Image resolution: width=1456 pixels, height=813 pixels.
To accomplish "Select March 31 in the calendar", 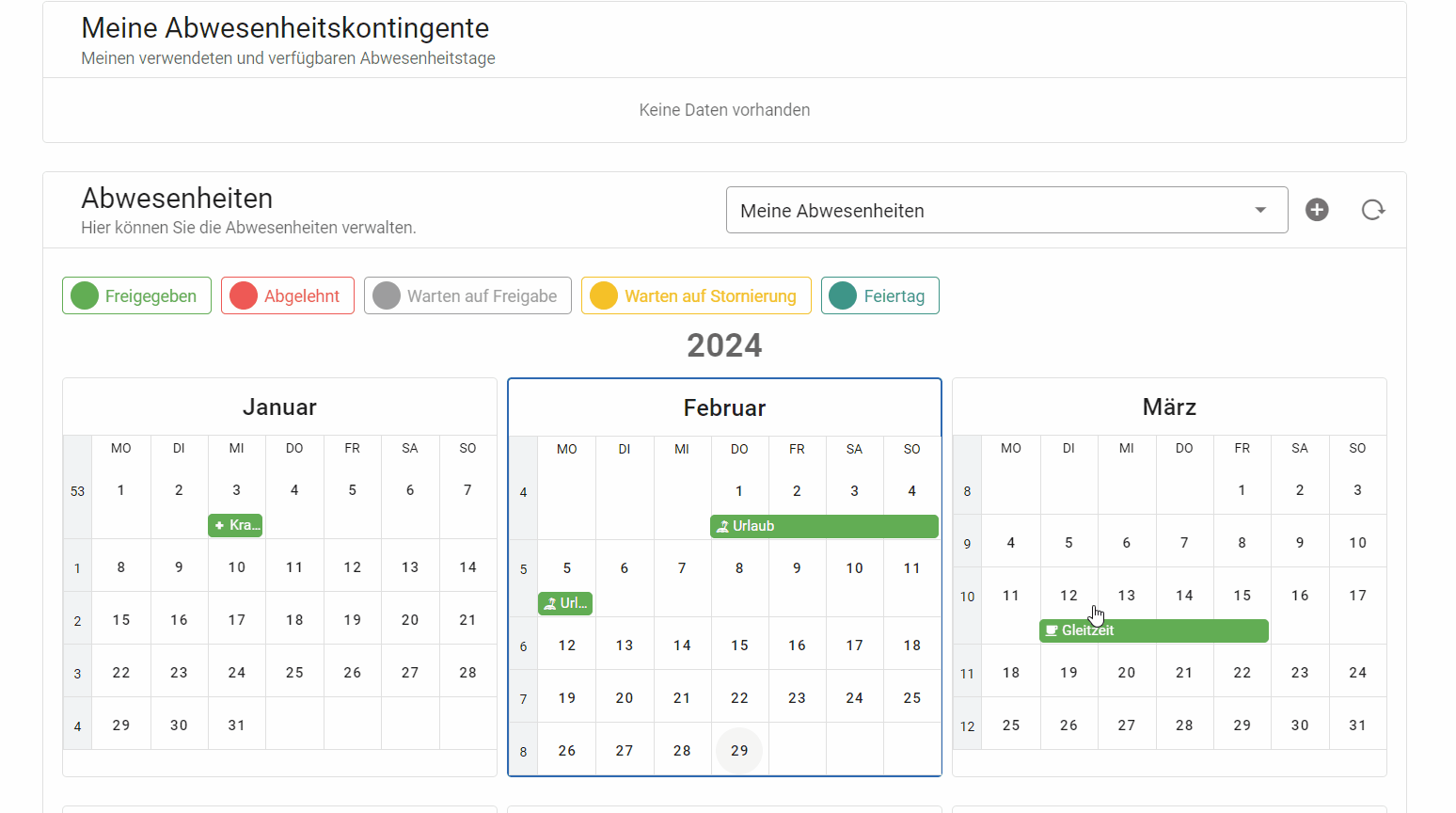I will (1357, 725).
